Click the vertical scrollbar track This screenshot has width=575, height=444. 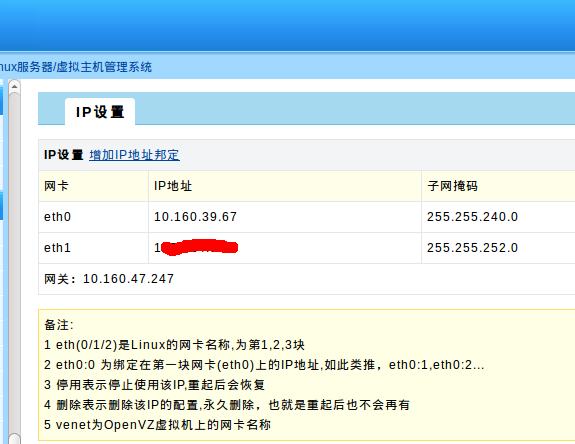(x=14, y=262)
